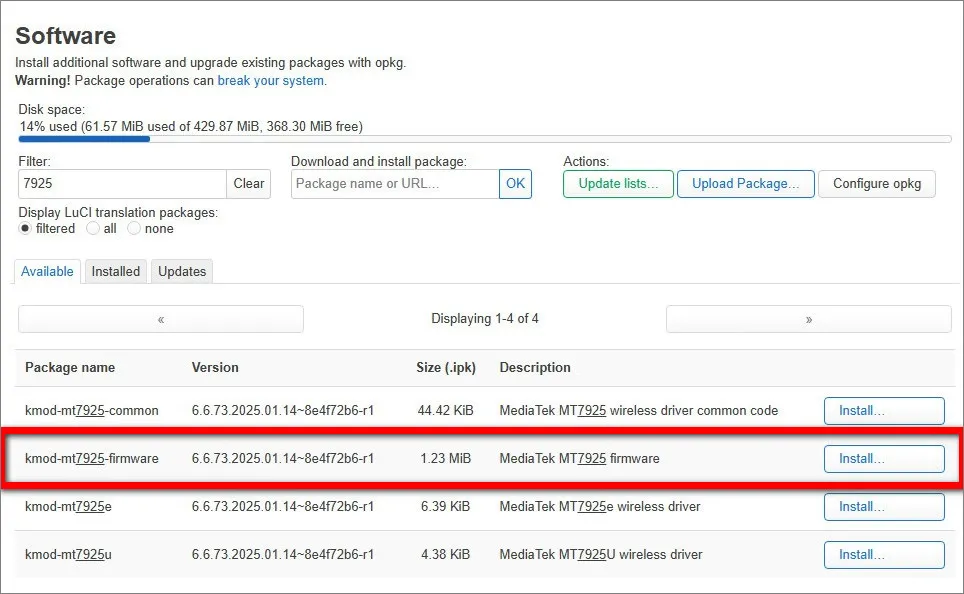Image resolution: width=964 pixels, height=594 pixels.
Task: Click the Clear filter button
Action: 249,184
